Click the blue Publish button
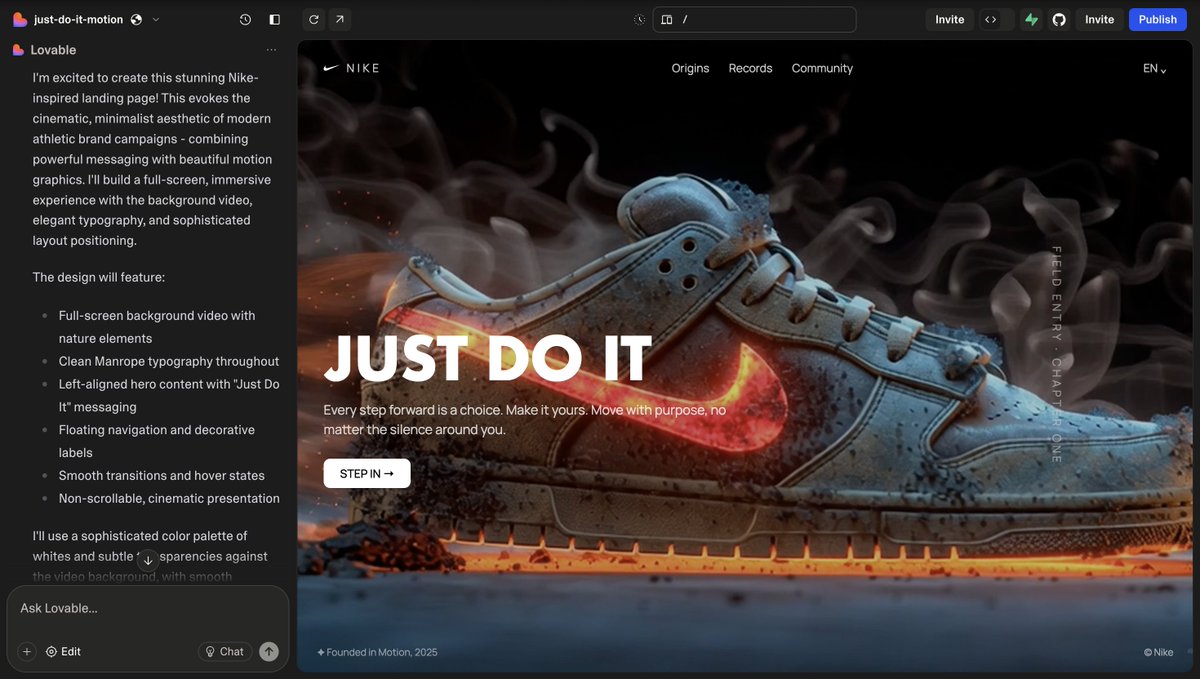The image size is (1200, 679). [x=1158, y=19]
